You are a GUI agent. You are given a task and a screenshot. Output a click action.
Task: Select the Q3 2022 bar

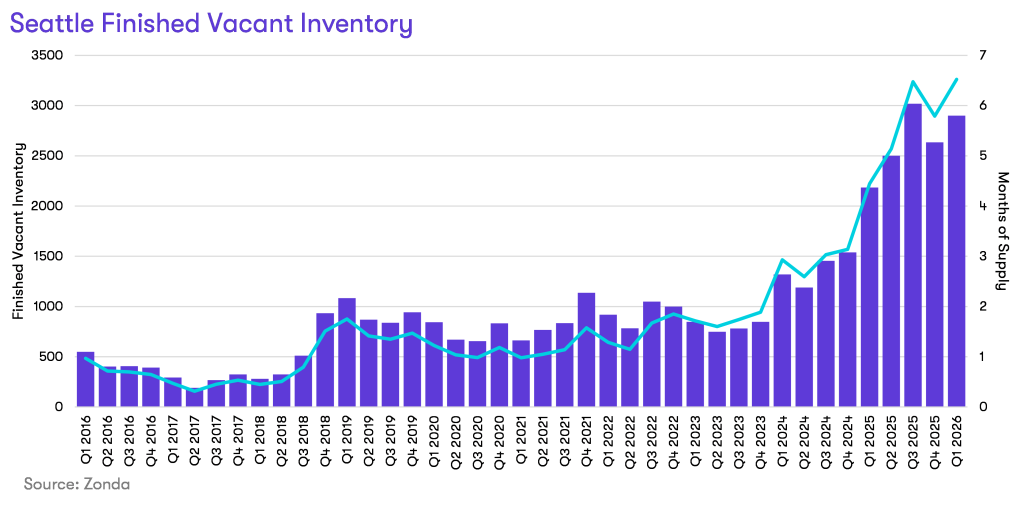click(651, 354)
